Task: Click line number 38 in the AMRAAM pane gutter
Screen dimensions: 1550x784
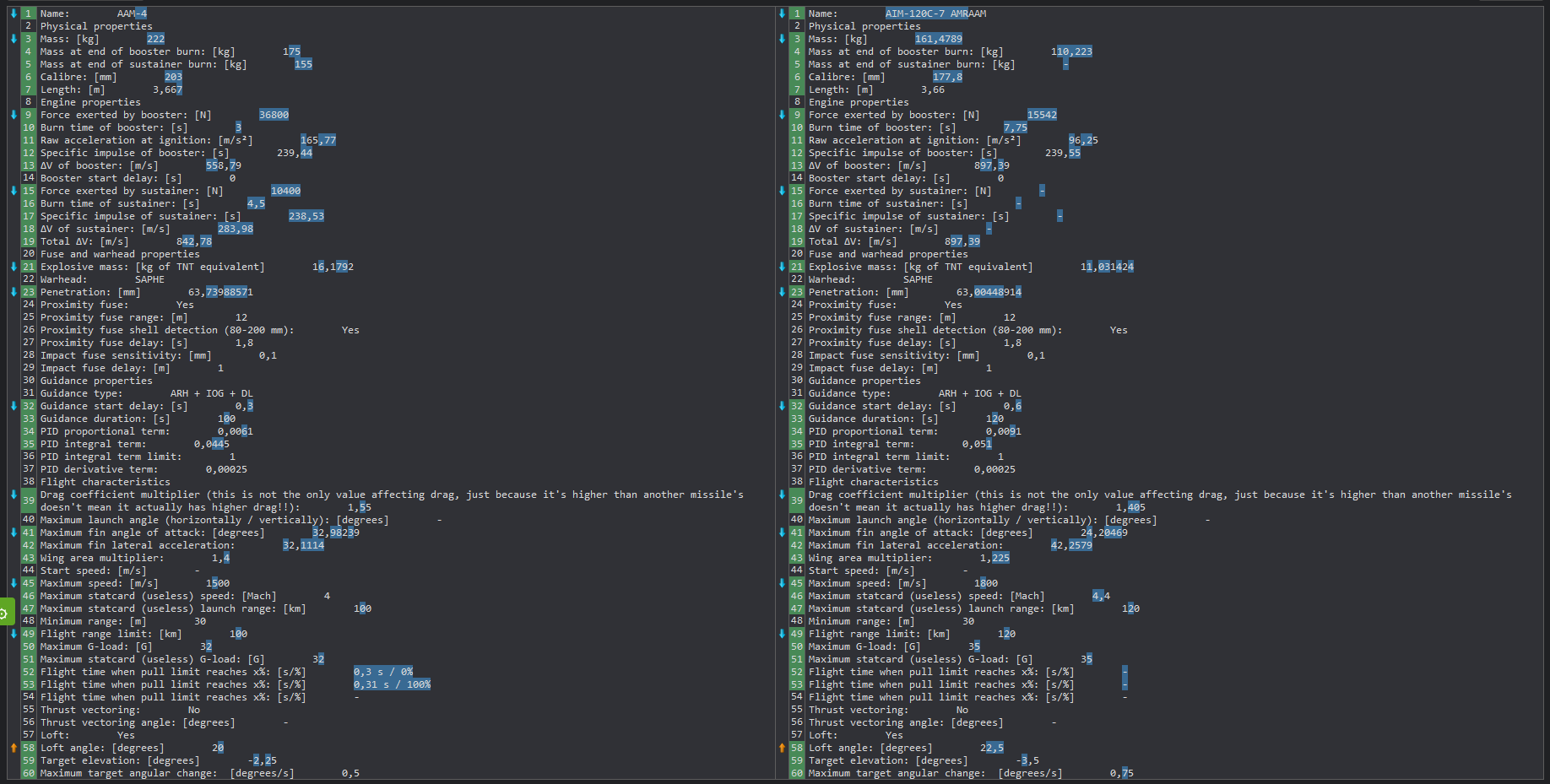Action: [797, 482]
